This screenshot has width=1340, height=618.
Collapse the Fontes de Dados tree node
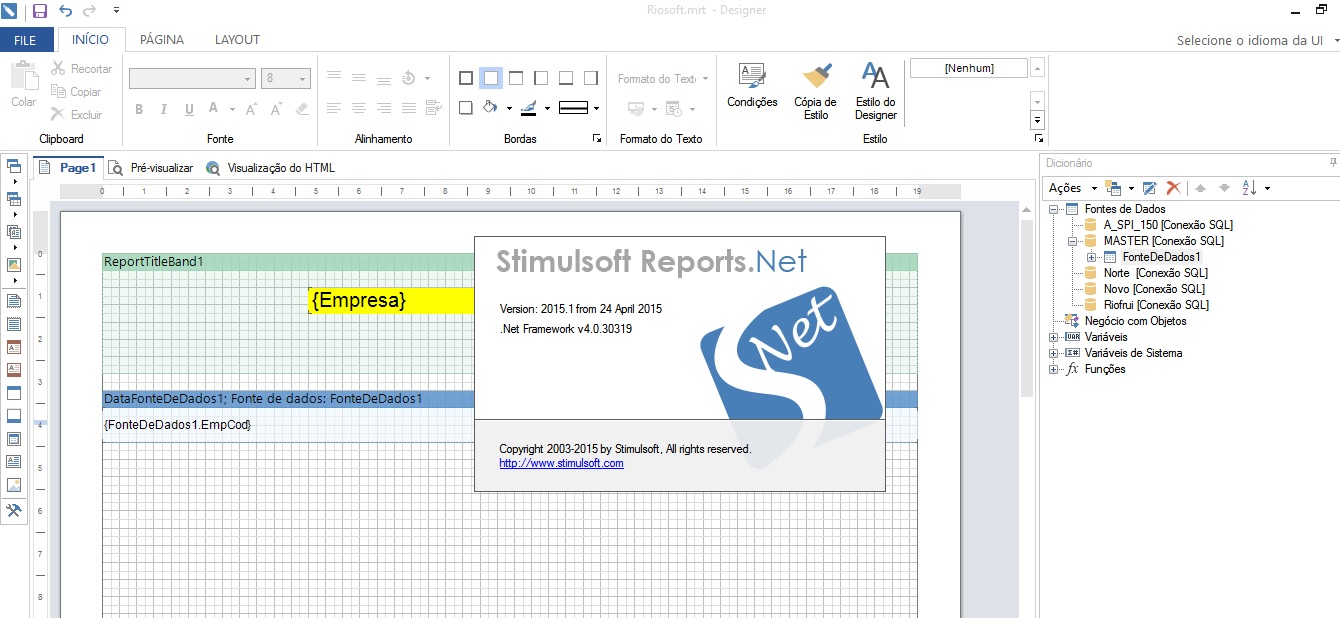(1053, 209)
